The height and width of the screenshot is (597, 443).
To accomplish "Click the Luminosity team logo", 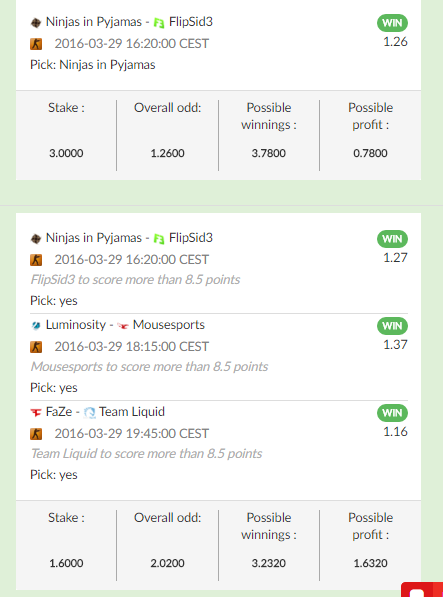I will [36, 326].
